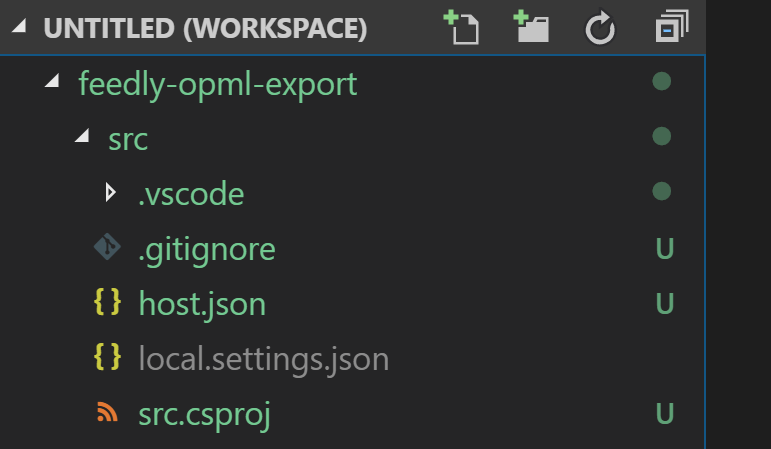This screenshot has width=771, height=449.
Task: Click the git icon beside .gitignore
Action: pos(107,248)
